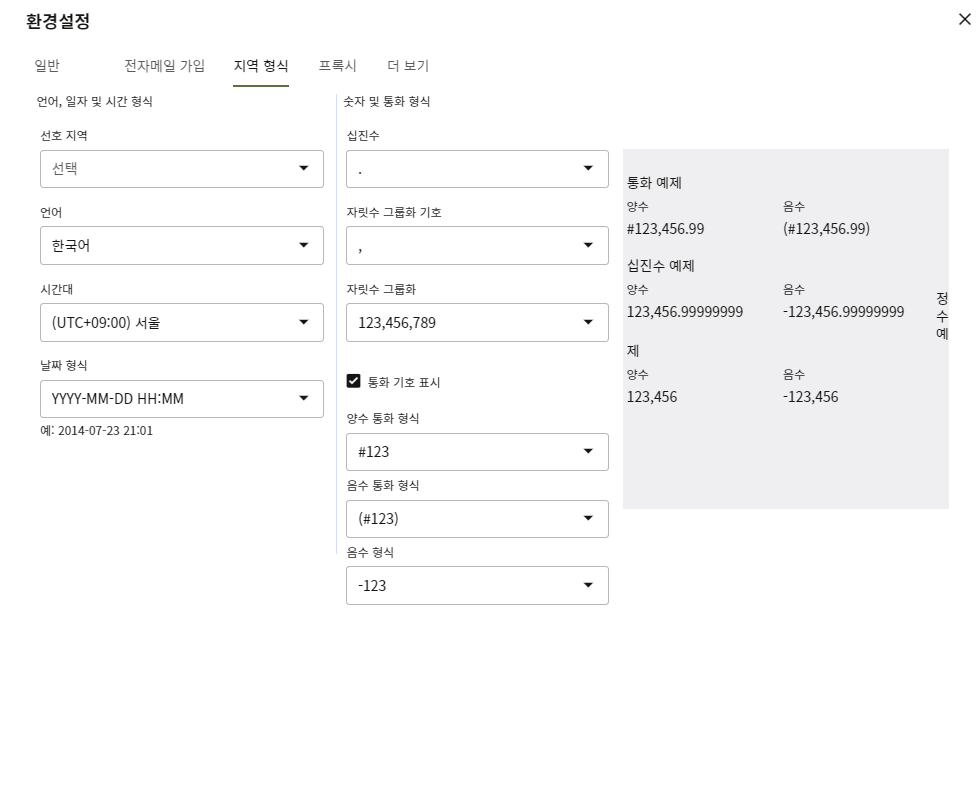Click the arrow icon next to (#123)
This screenshot has height=790, width=980.
click(x=588, y=519)
